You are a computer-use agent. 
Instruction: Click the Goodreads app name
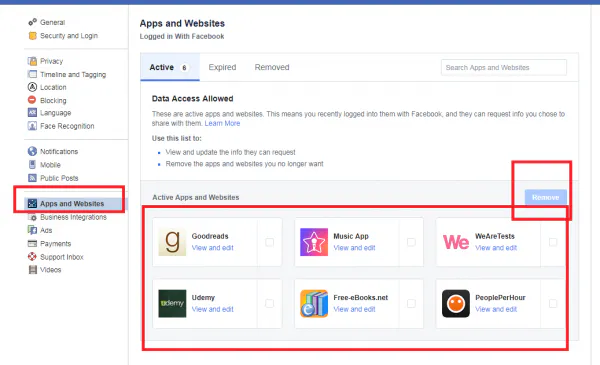pos(210,236)
